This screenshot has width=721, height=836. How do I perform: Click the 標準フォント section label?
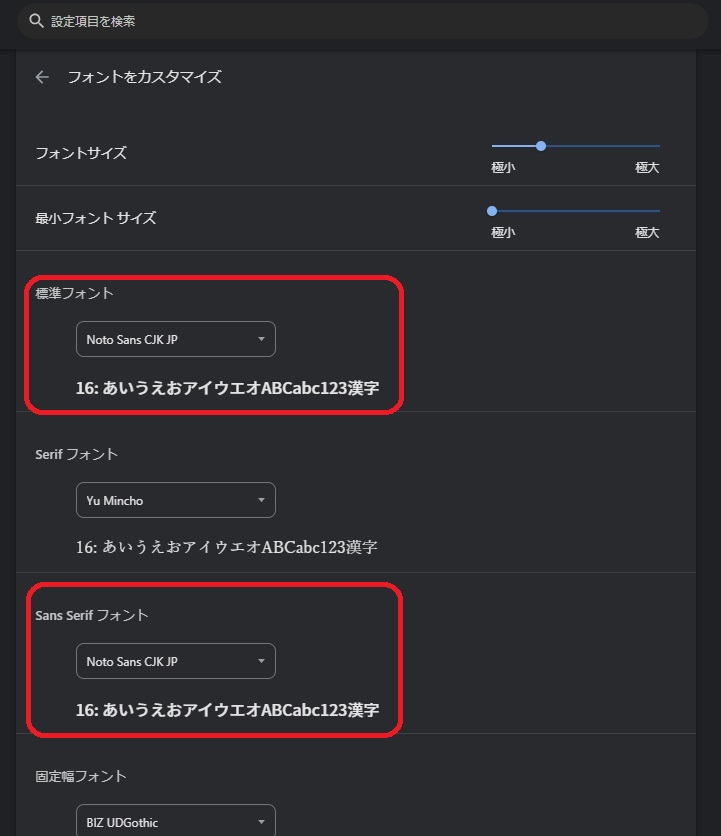click(x=75, y=293)
